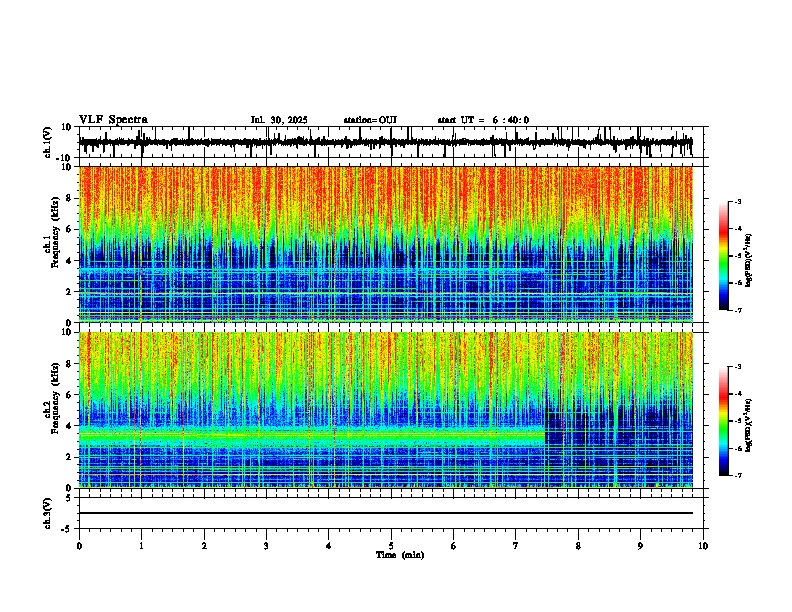
Task: Click the "3" tick on the time axis
Action: (x=266, y=546)
